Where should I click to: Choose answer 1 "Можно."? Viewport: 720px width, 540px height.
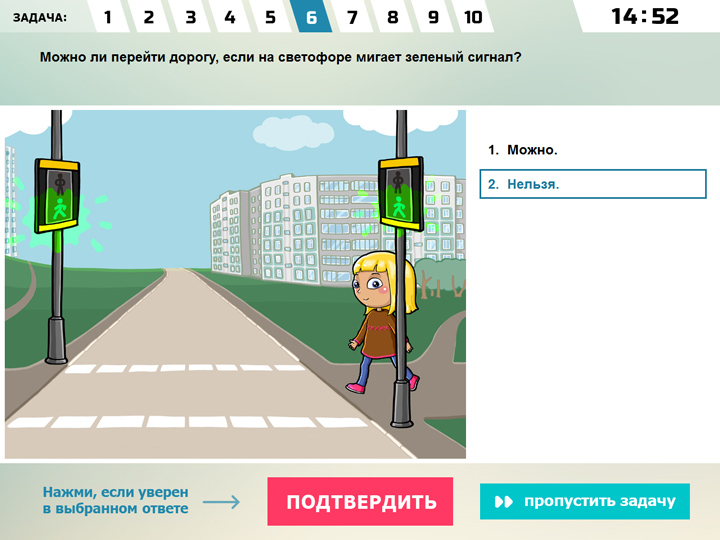click(x=592, y=150)
